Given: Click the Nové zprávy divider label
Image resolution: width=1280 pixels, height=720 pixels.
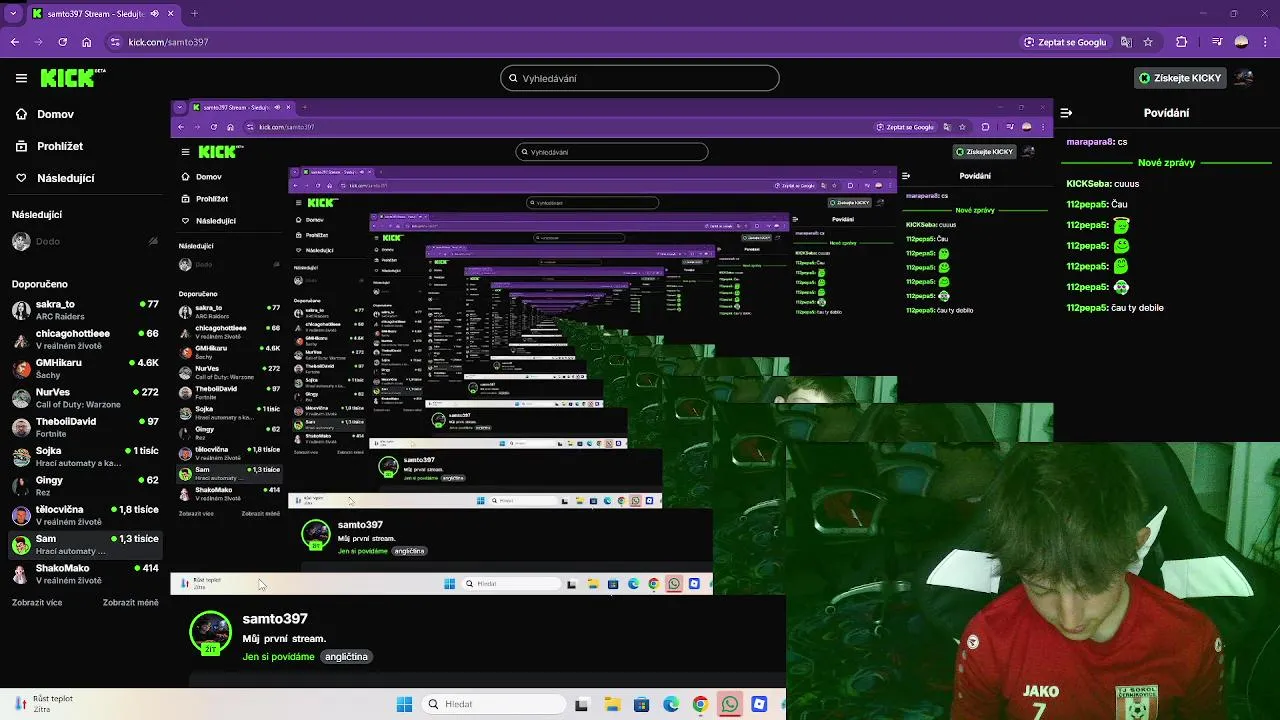Looking at the screenshot, I should click(1166, 162).
